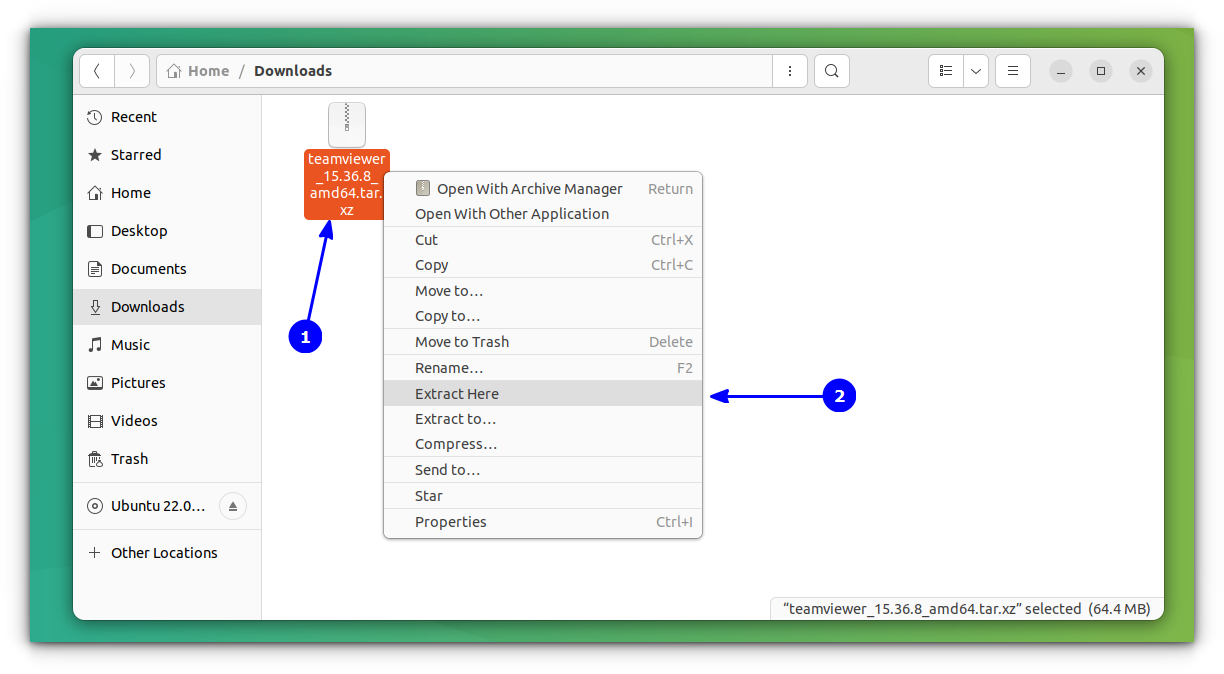Click the Downloads breadcrumb in the path bar
1224x674 pixels.
pyautogui.click(x=293, y=71)
